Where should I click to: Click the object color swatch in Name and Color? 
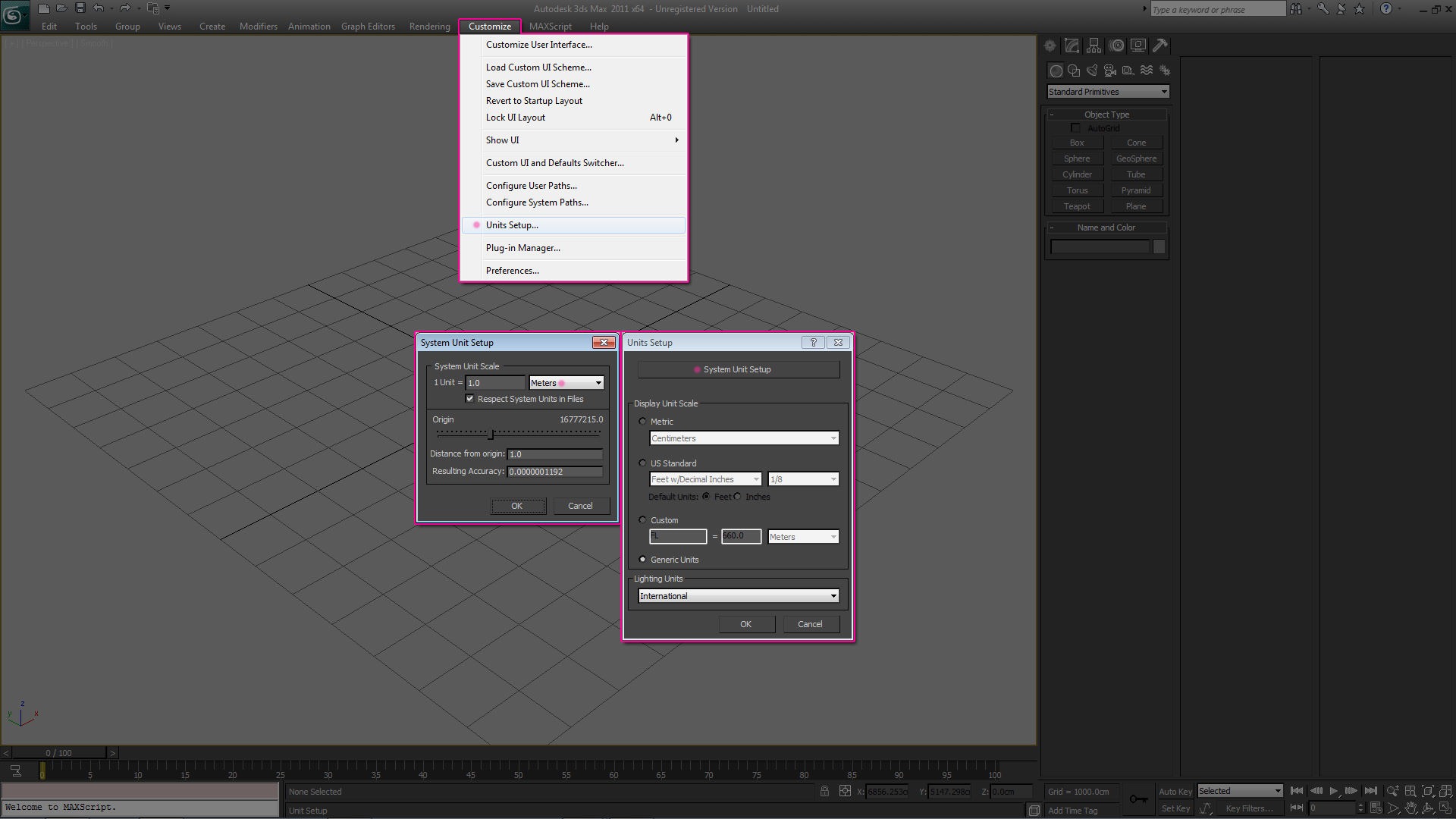(1159, 247)
